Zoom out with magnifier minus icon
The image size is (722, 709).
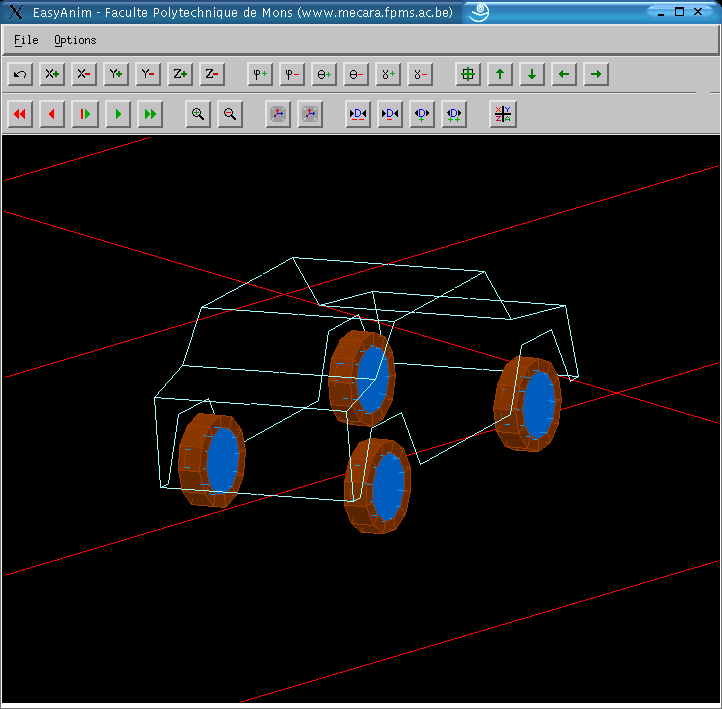click(x=230, y=114)
